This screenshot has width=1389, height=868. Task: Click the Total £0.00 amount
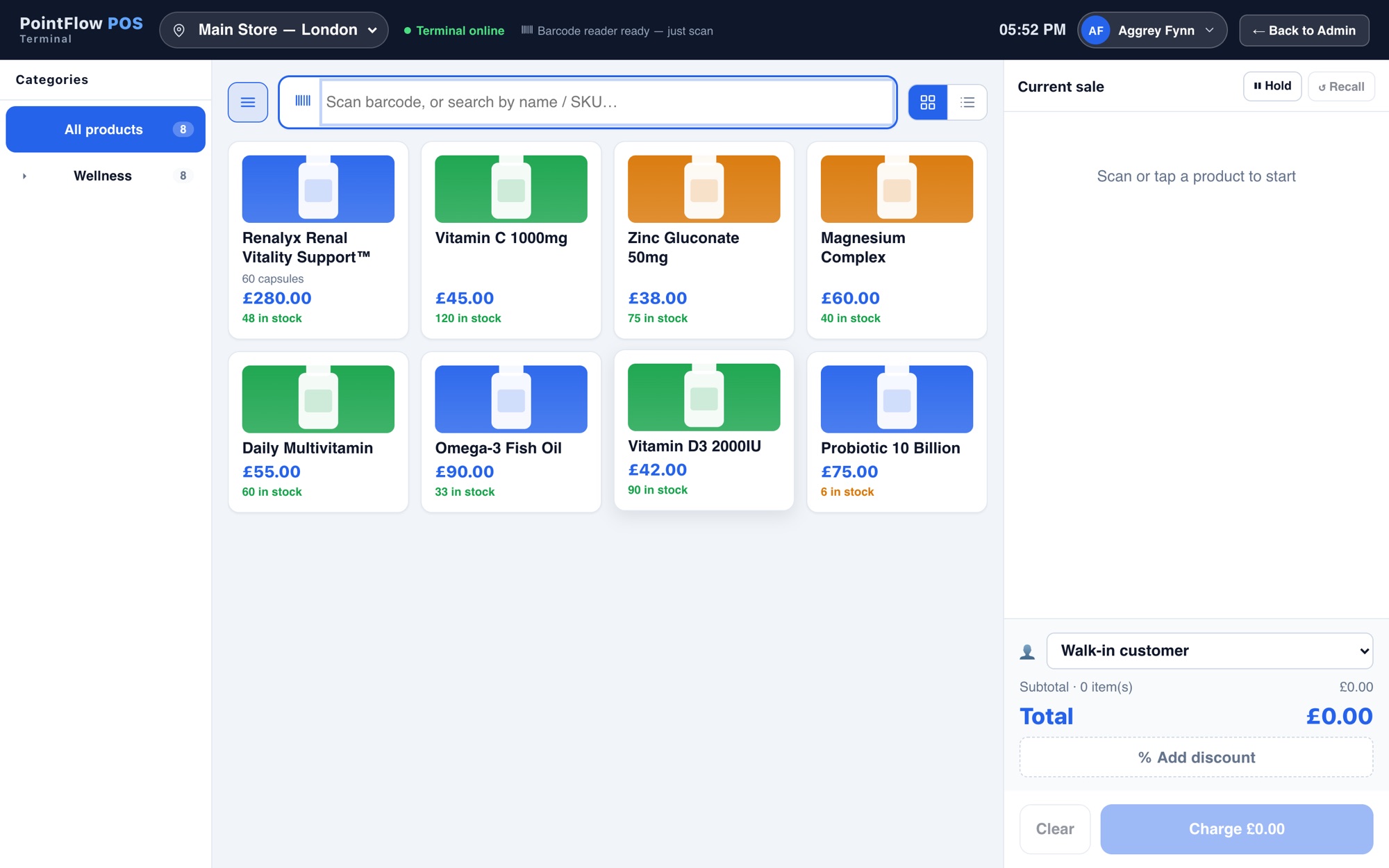click(1339, 716)
